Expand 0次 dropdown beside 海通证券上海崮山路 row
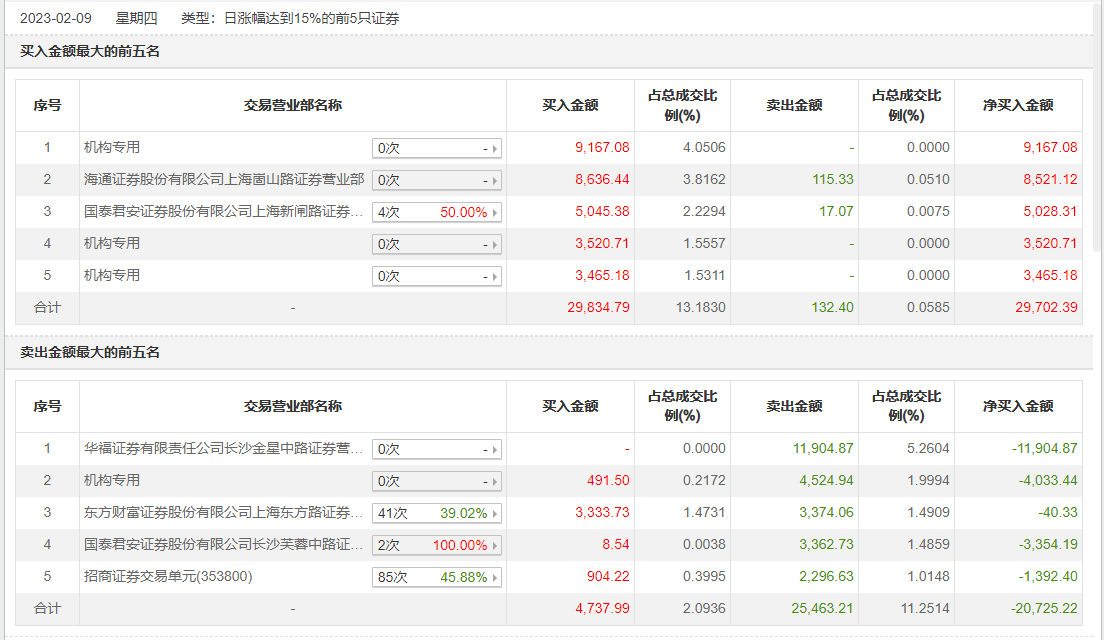 (437, 180)
